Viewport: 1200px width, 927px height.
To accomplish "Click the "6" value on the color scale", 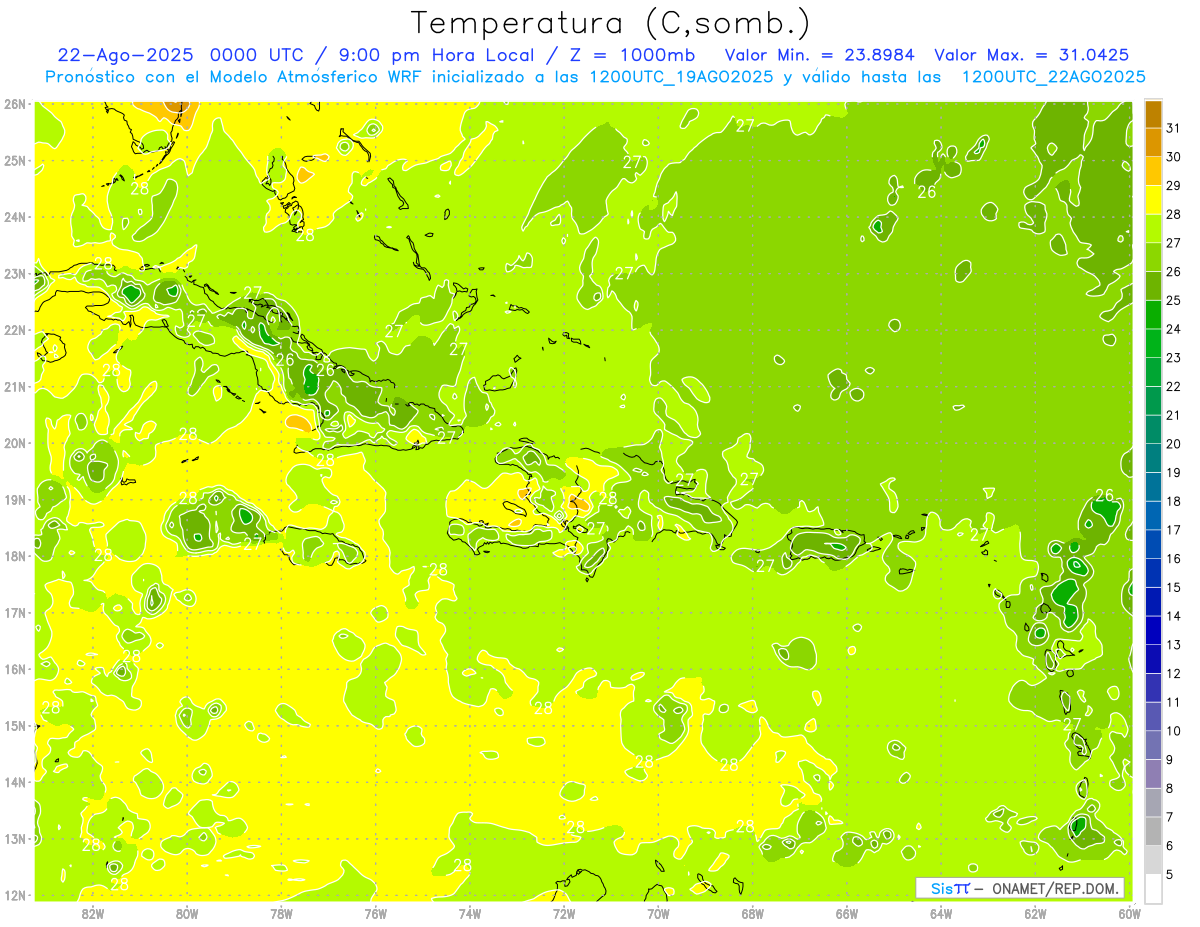I will point(1170,846).
